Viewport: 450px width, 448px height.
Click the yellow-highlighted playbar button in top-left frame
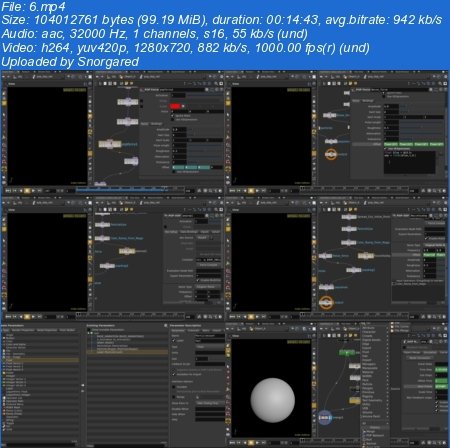(x=27, y=191)
